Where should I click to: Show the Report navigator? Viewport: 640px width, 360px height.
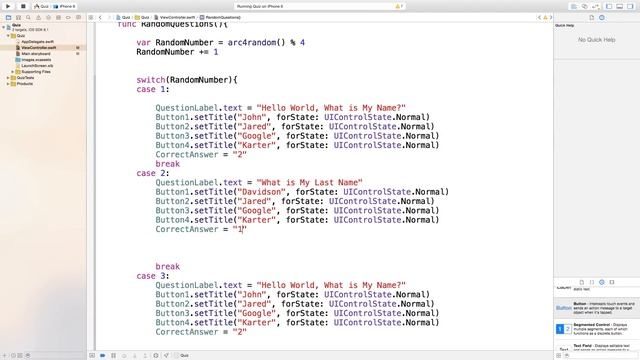(78, 18)
